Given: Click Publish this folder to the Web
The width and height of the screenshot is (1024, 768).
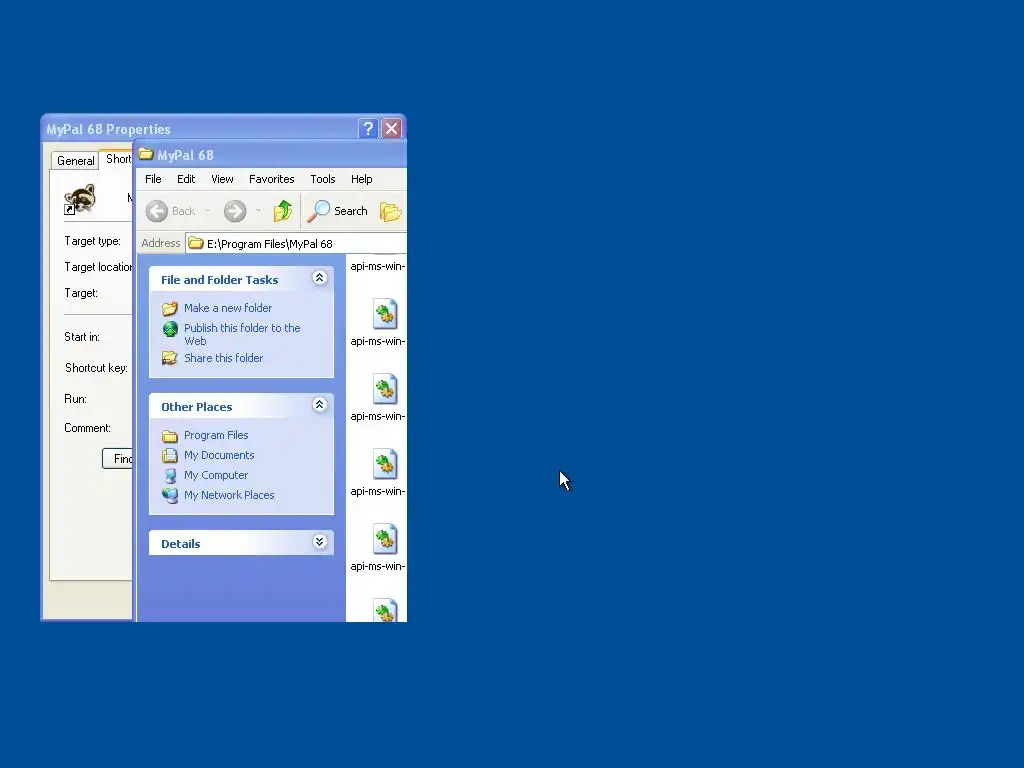Looking at the screenshot, I should coord(242,334).
